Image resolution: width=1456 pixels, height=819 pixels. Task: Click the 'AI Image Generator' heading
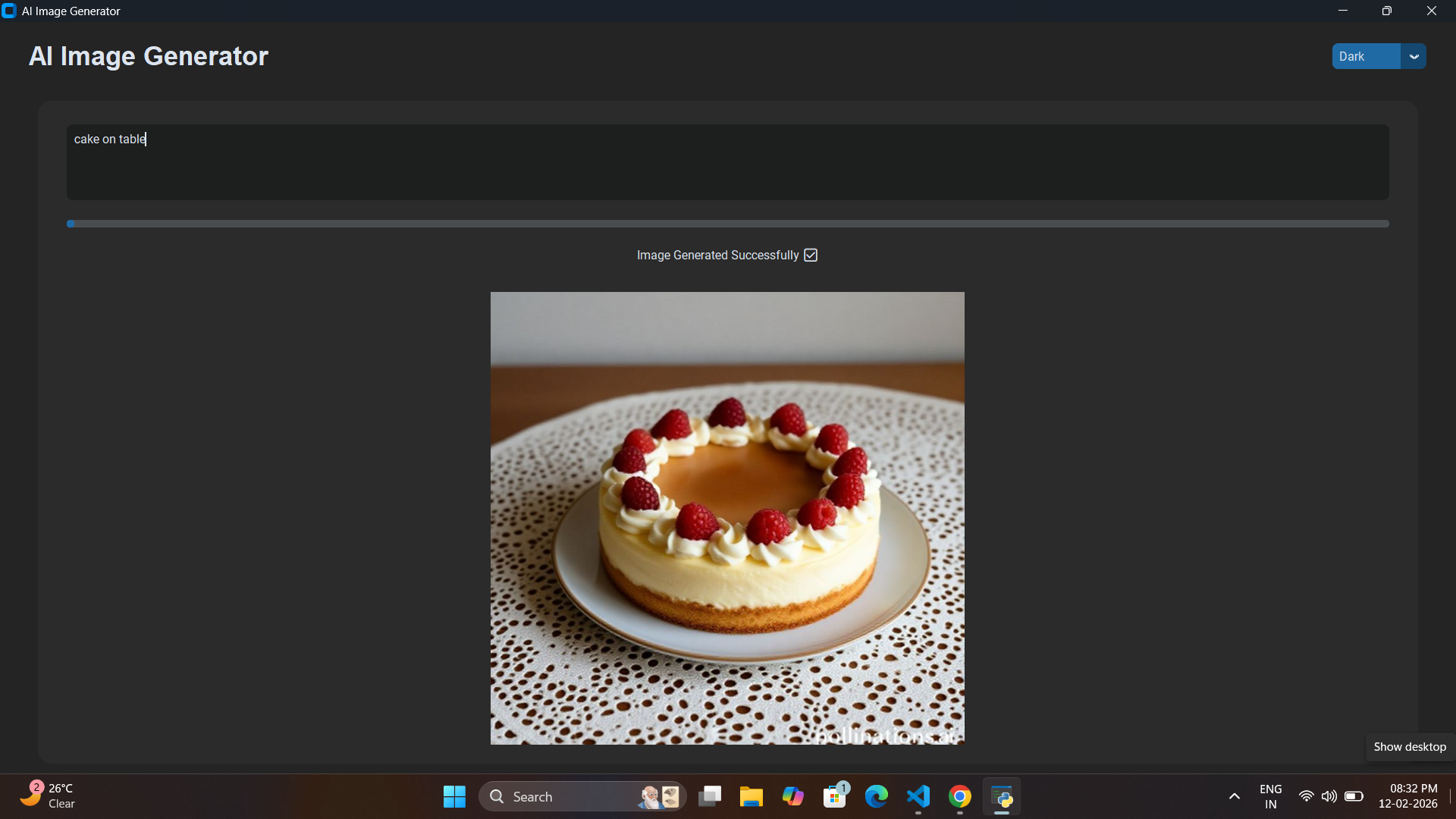149,56
